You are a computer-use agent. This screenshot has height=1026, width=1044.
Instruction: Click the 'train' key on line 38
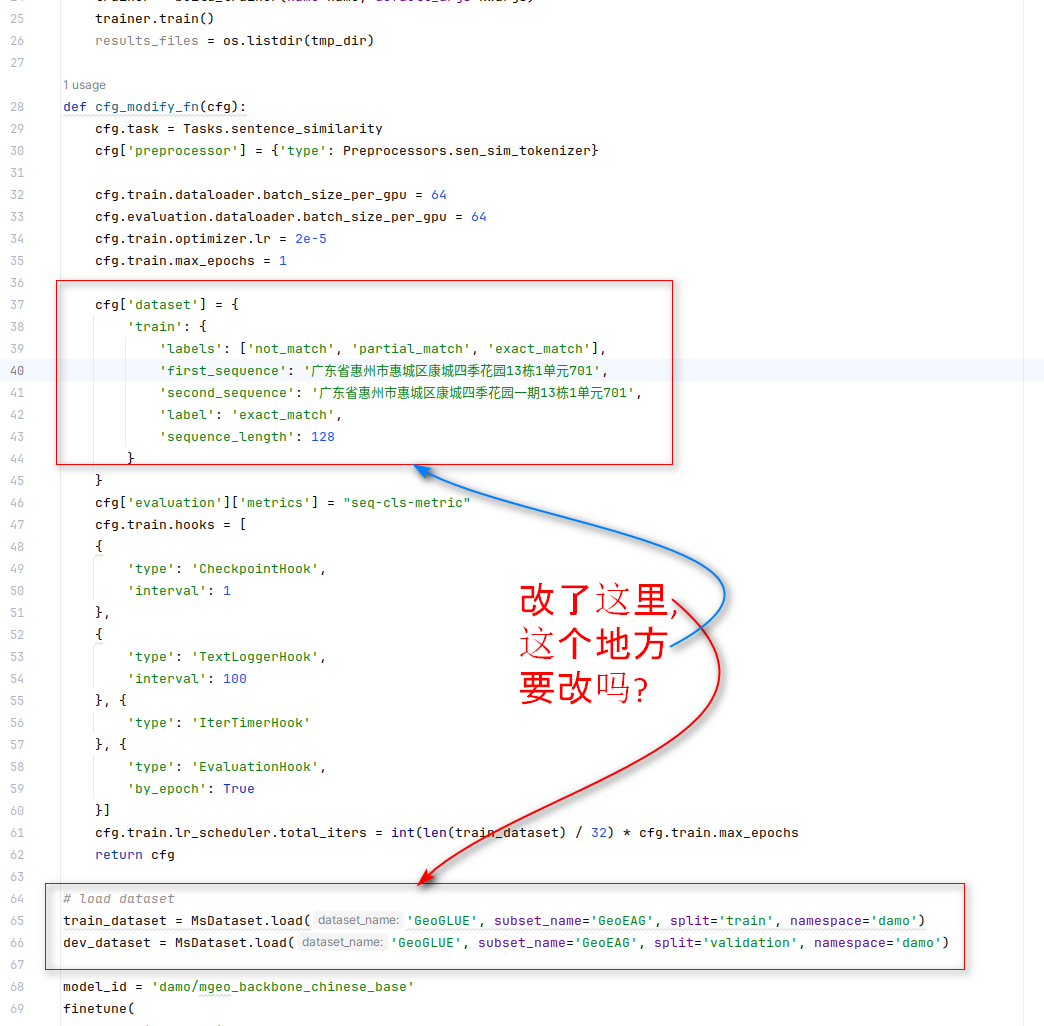point(154,326)
